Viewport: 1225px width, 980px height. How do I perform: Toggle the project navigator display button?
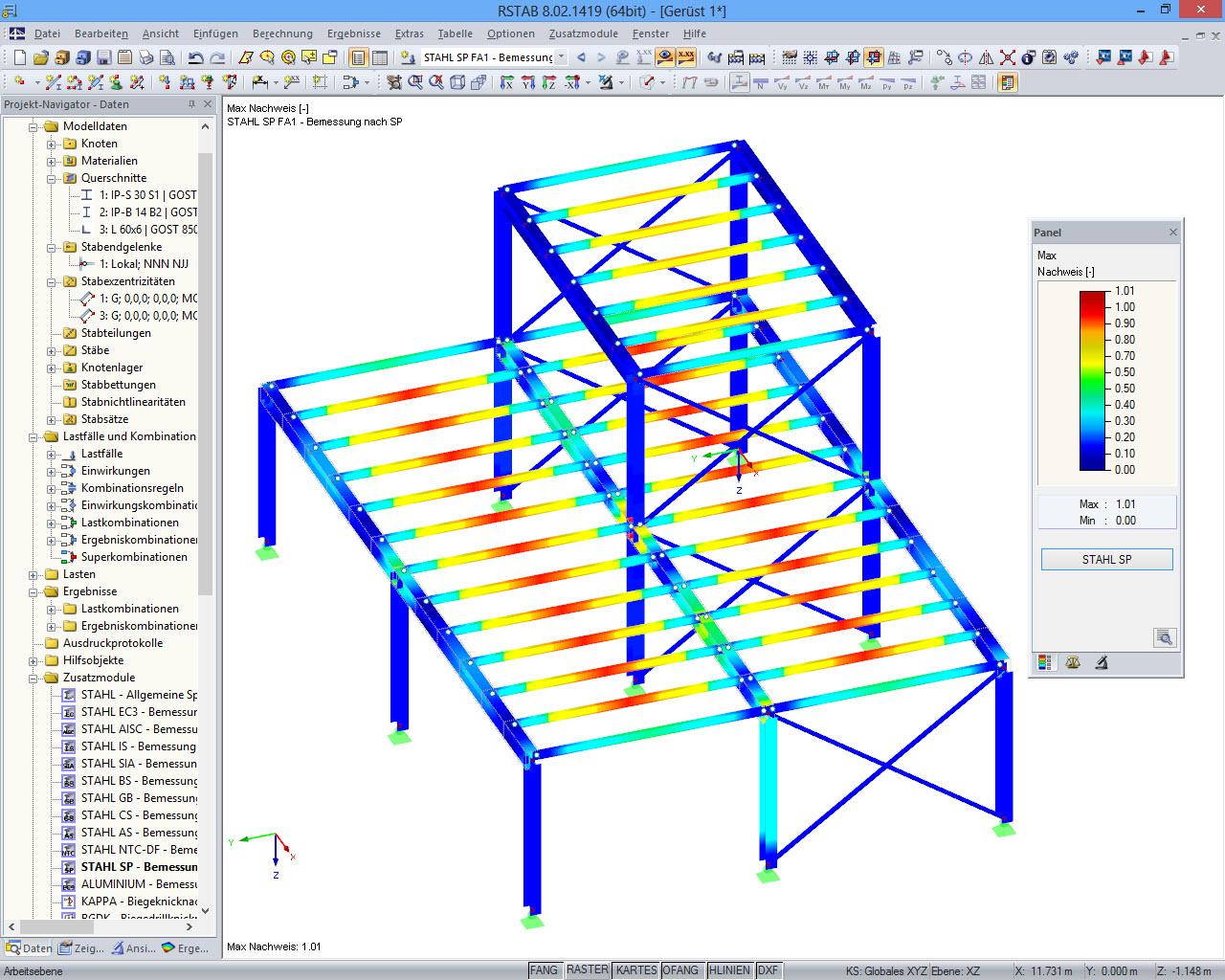point(359,57)
